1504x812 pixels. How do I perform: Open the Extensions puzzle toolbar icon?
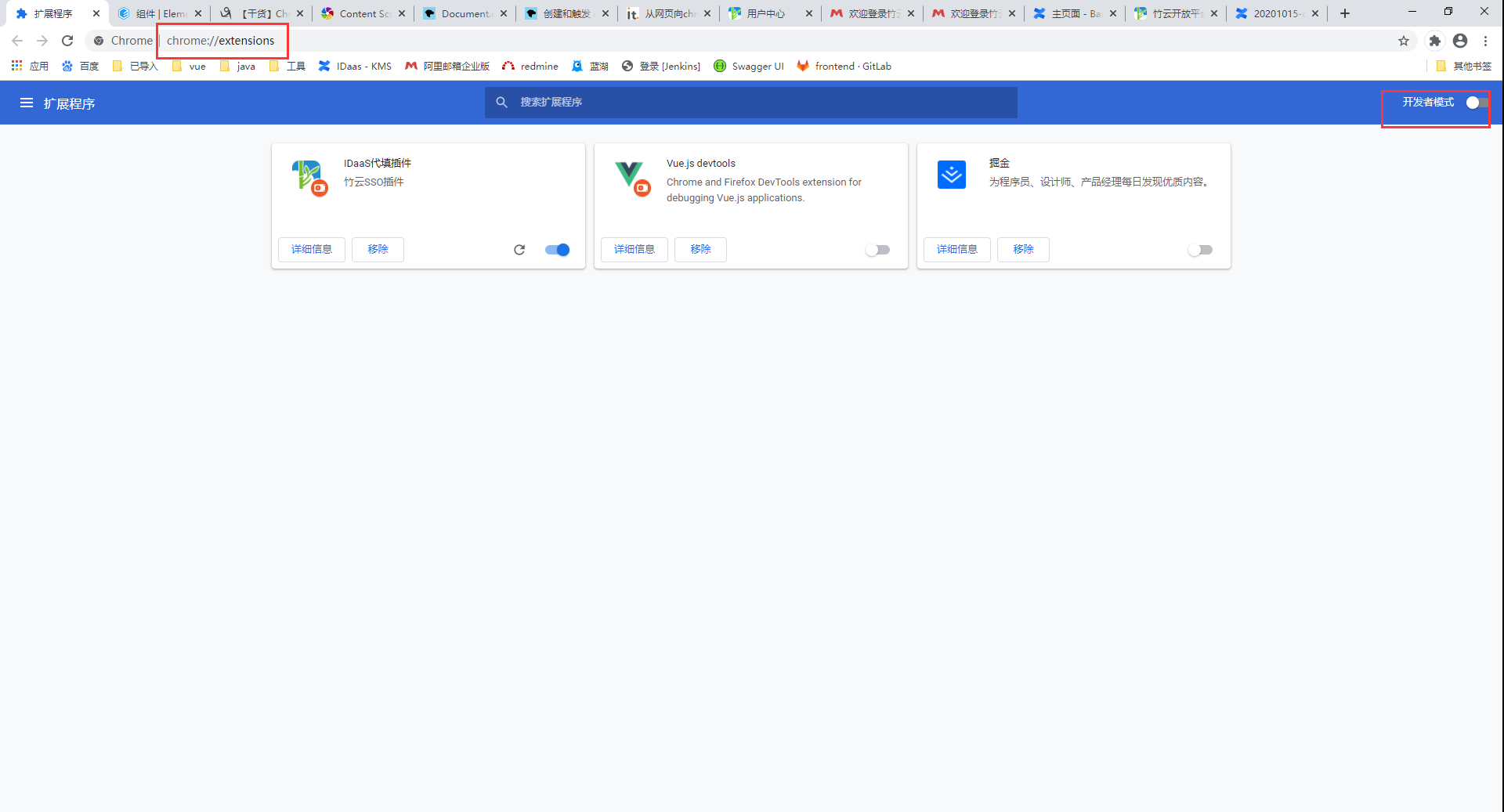pos(1434,41)
